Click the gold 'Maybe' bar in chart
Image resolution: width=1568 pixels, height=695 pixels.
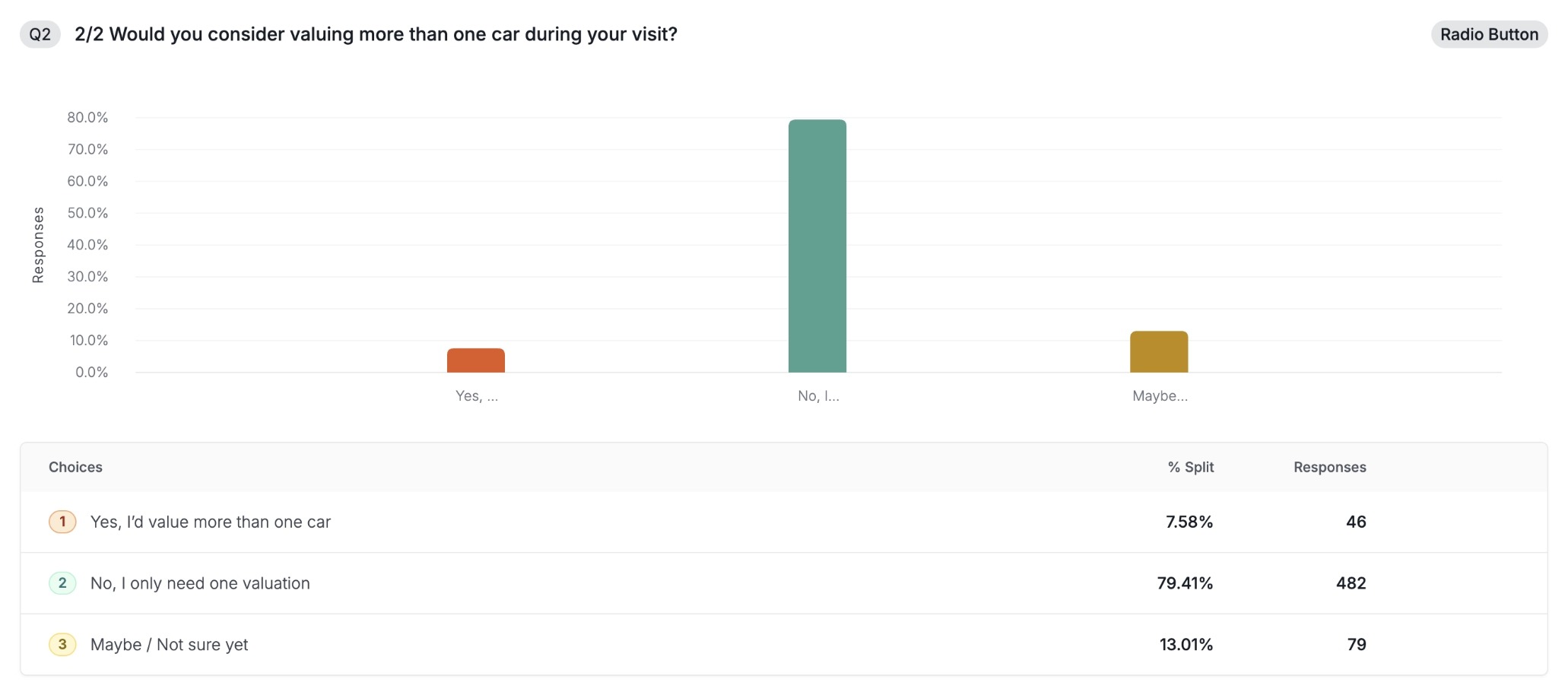(1158, 351)
